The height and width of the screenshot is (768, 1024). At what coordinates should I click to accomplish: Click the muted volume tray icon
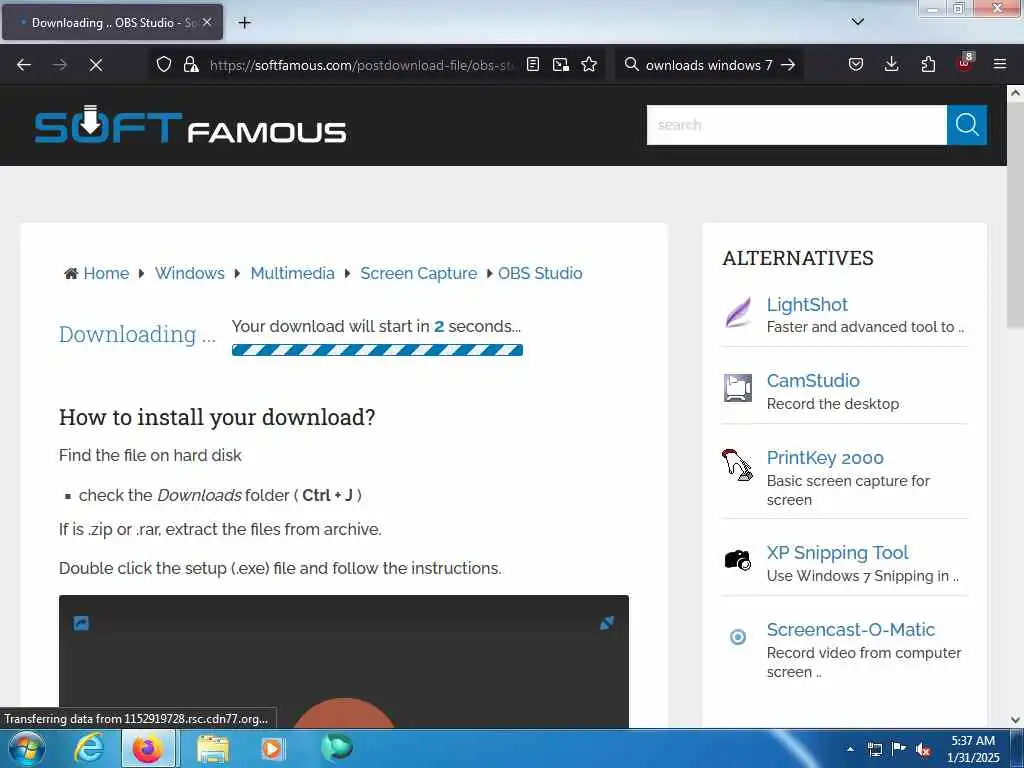click(x=923, y=749)
